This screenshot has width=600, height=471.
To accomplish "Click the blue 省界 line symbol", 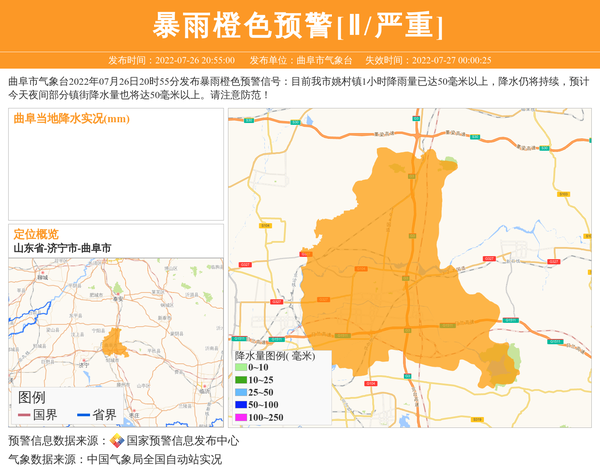I will coord(83,415).
